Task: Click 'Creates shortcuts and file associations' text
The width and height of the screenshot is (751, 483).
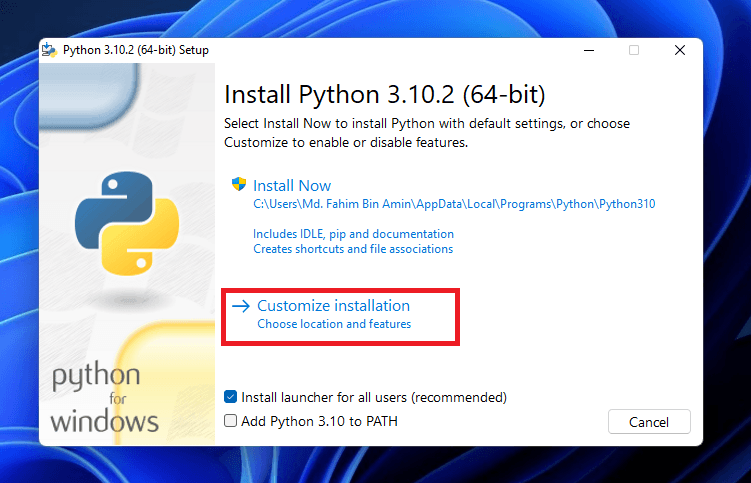Action: point(353,249)
